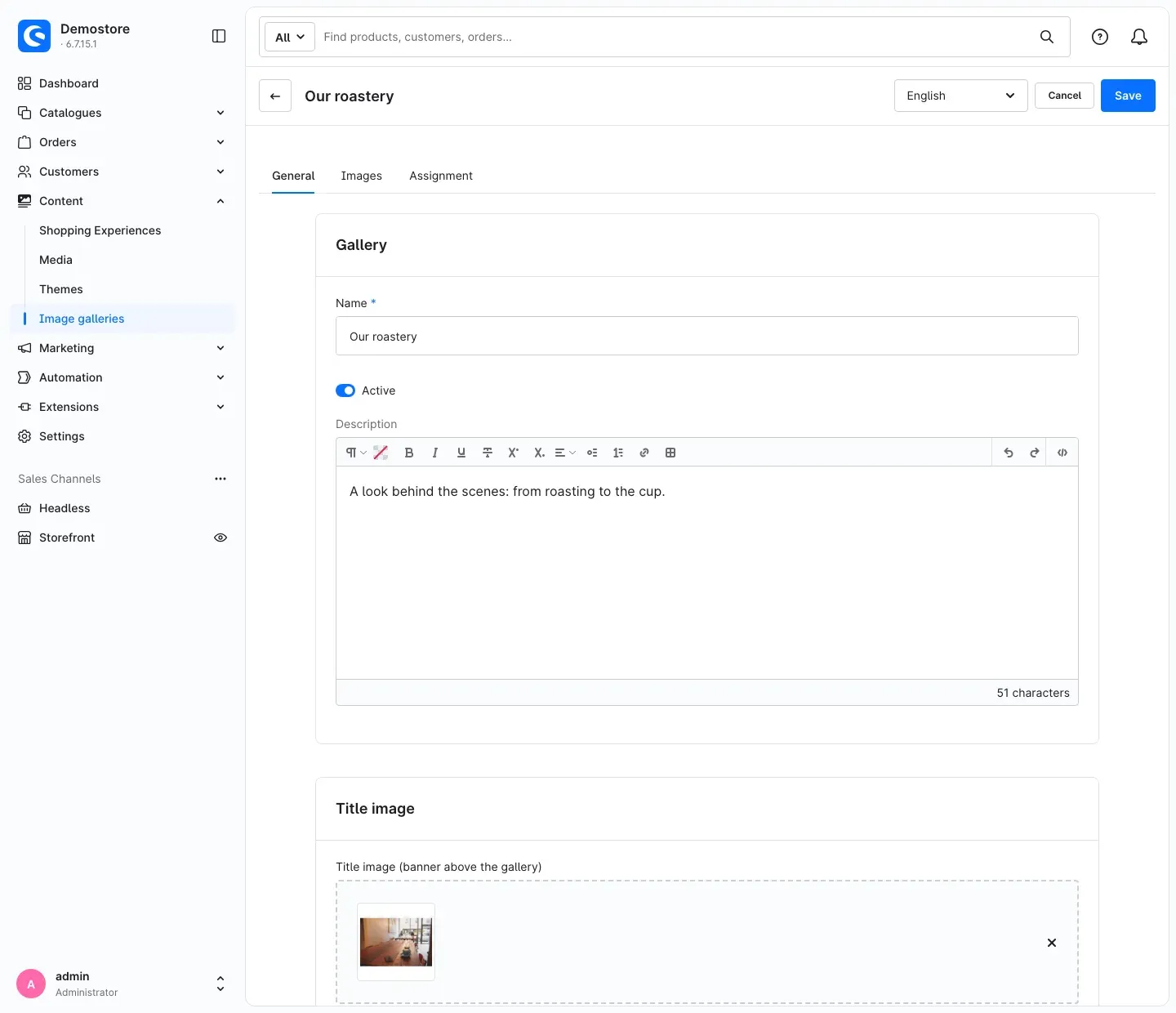The width and height of the screenshot is (1176, 1013).
Task: Open Media in the sidebar
Action: pyautogui.click(x=56, y=260)
